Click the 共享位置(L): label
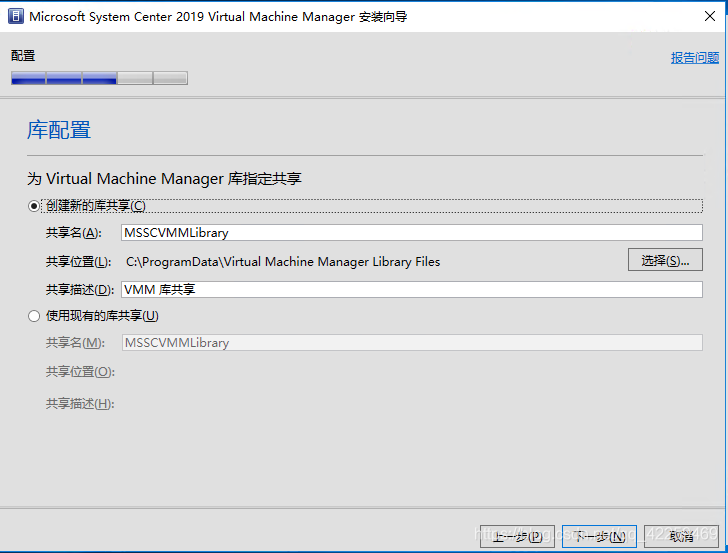The image size is (728, 553). tap(78, 262)
